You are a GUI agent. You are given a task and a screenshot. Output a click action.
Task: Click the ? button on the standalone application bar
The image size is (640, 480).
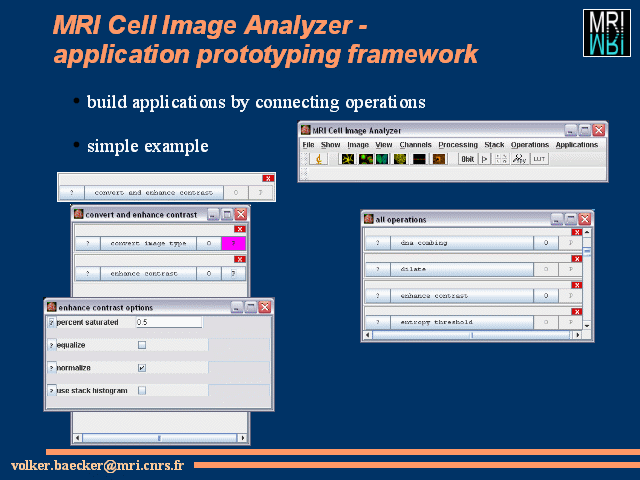[72, 192]
